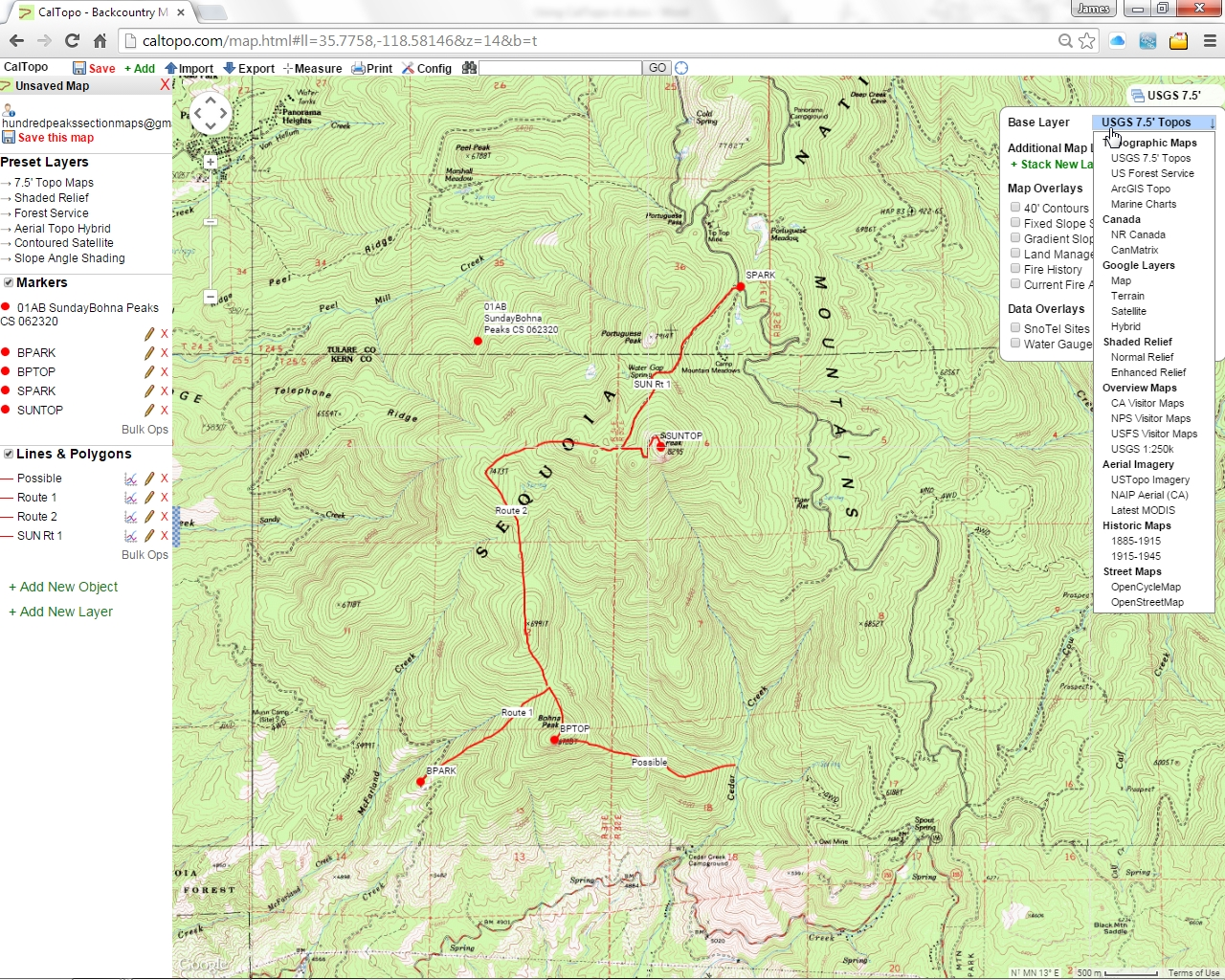Click the locate-me target icon beside GO
This screenshot has width=1225, height=980.
pyautogui.click(x=681, y=68)
